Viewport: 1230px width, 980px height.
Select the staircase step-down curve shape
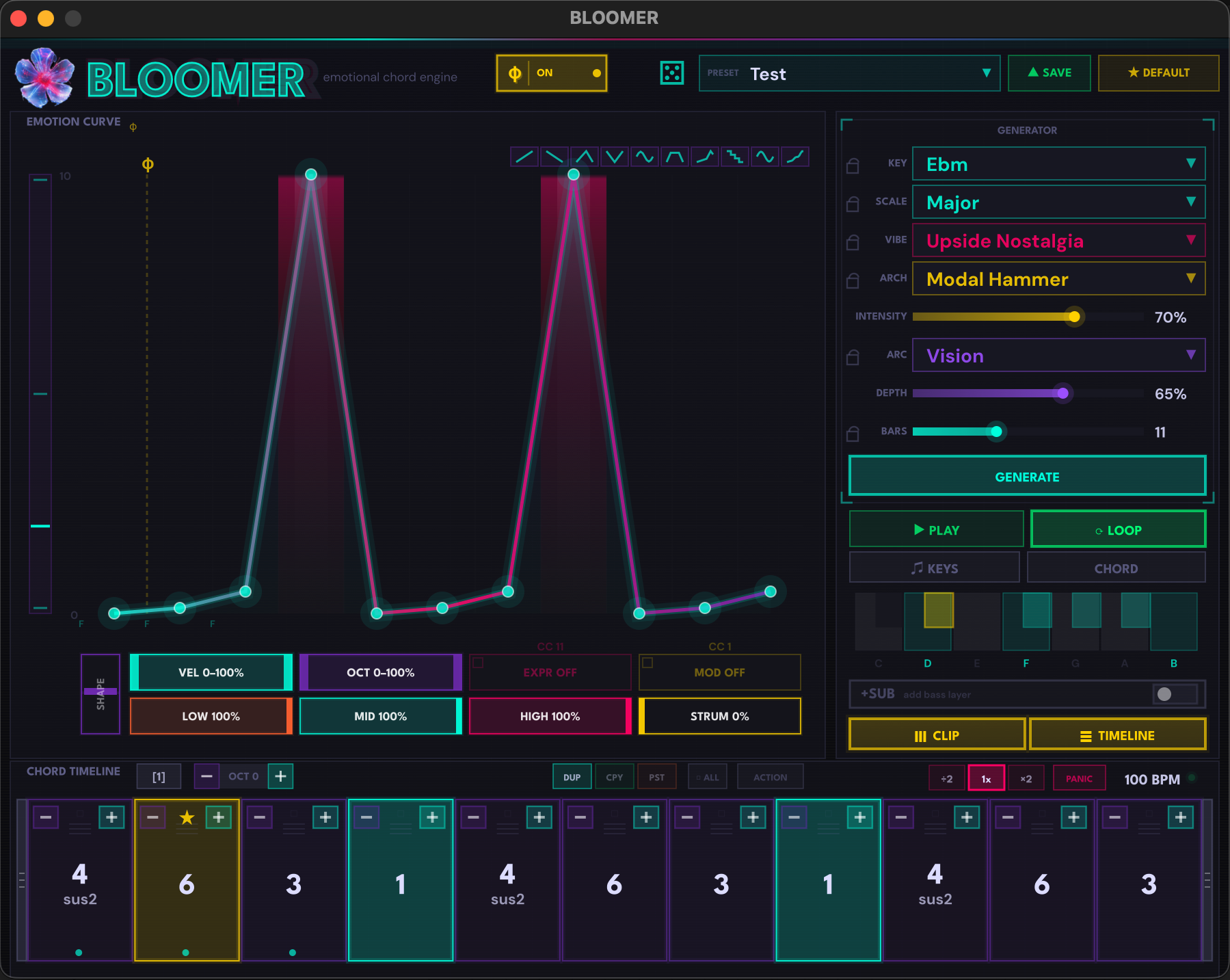735,157
